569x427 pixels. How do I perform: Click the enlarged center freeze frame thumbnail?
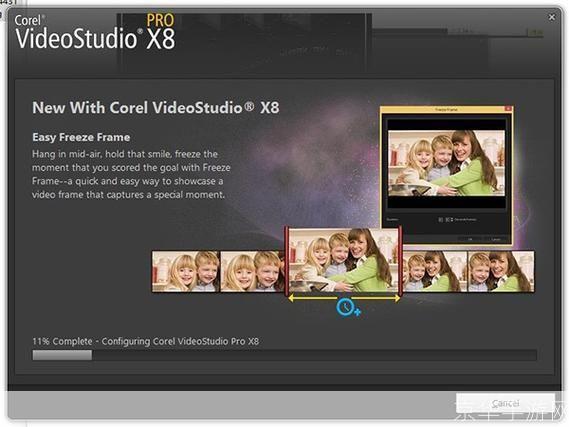(343, 260)
